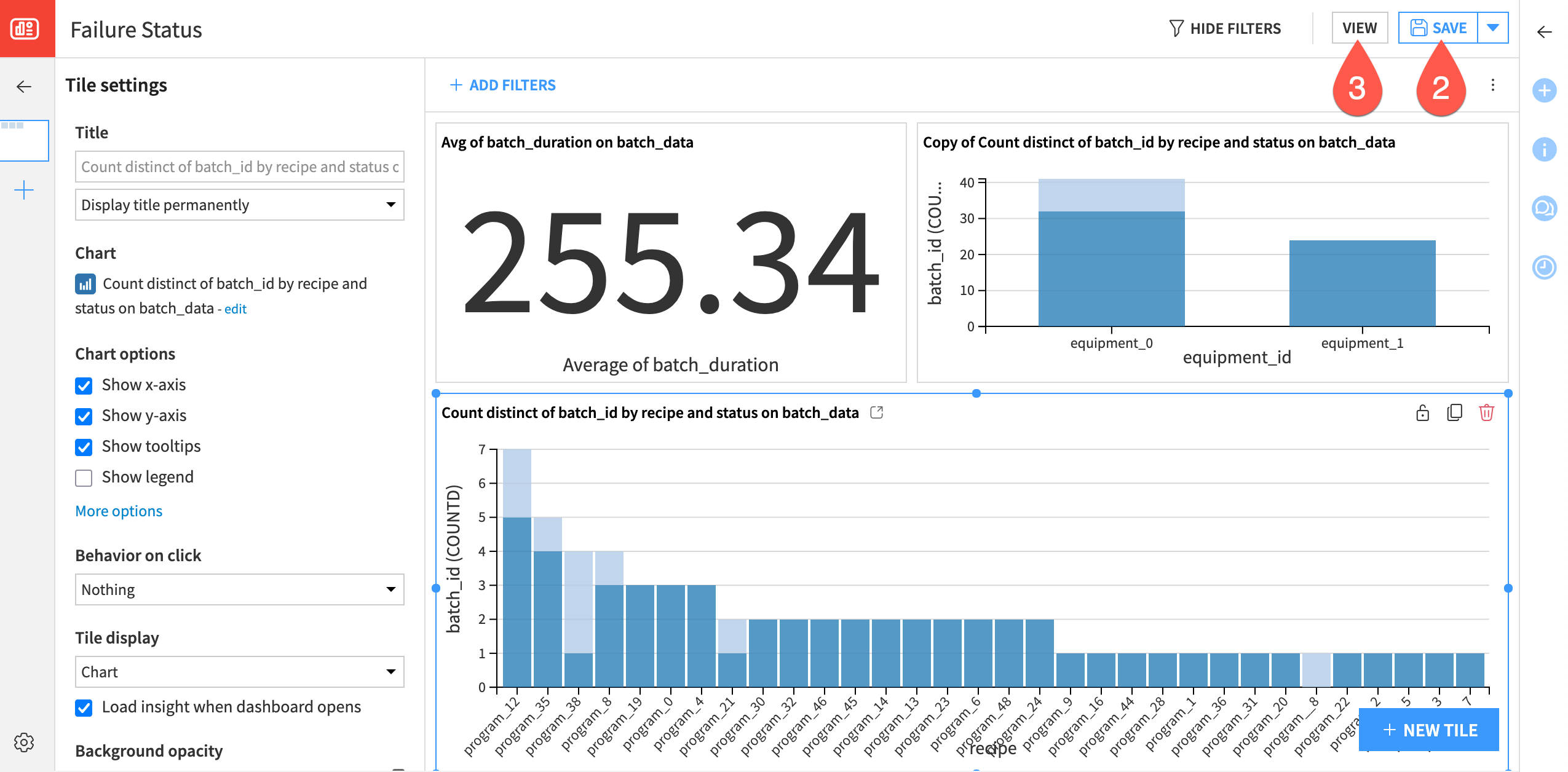Change Behavior on click from Nothing
Image resolution: width=1568 pixels, height=772 pixels.
point(239,589)
